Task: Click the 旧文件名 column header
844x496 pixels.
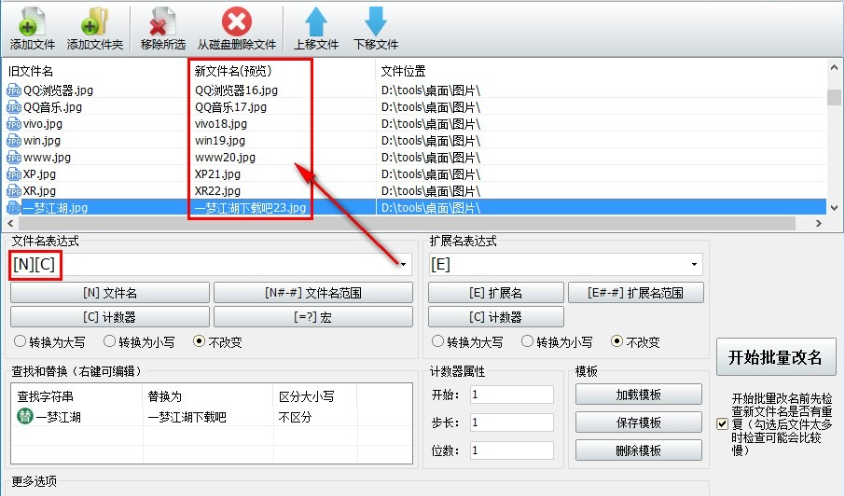Action: (31, 71)
